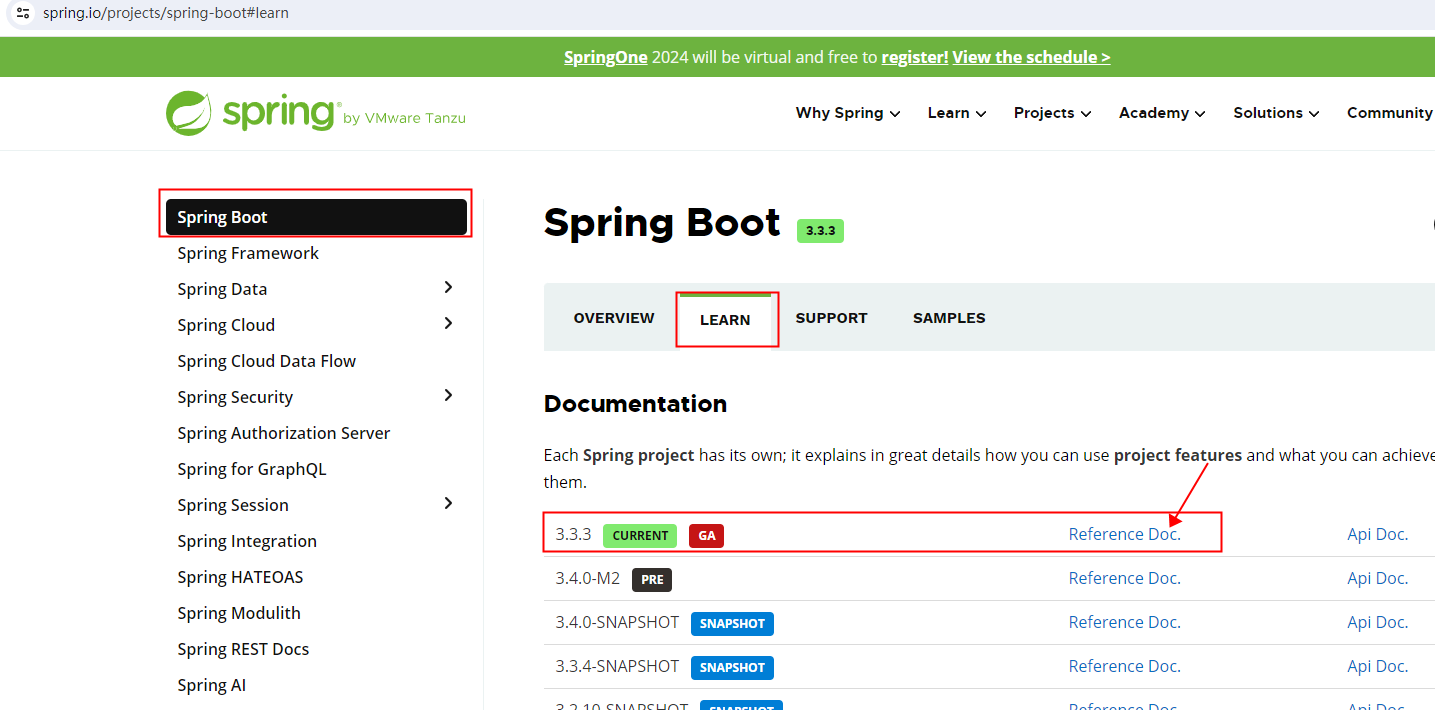Expand the Spring Session sidebar chevron
The height and width of the screenshot is (710, 1435).
(448, 504)
